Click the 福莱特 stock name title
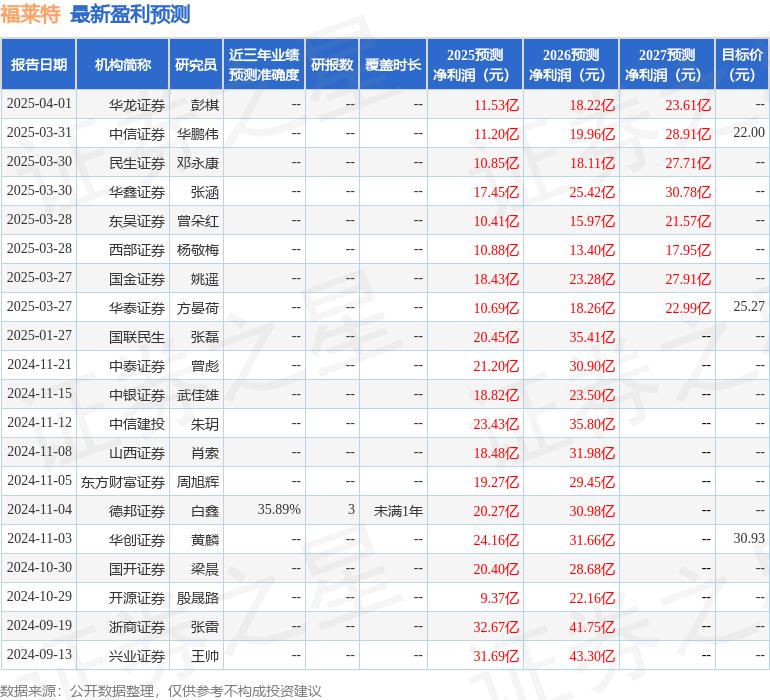The image size is (770, 700). pyautogui.click(x=30, y=14)
